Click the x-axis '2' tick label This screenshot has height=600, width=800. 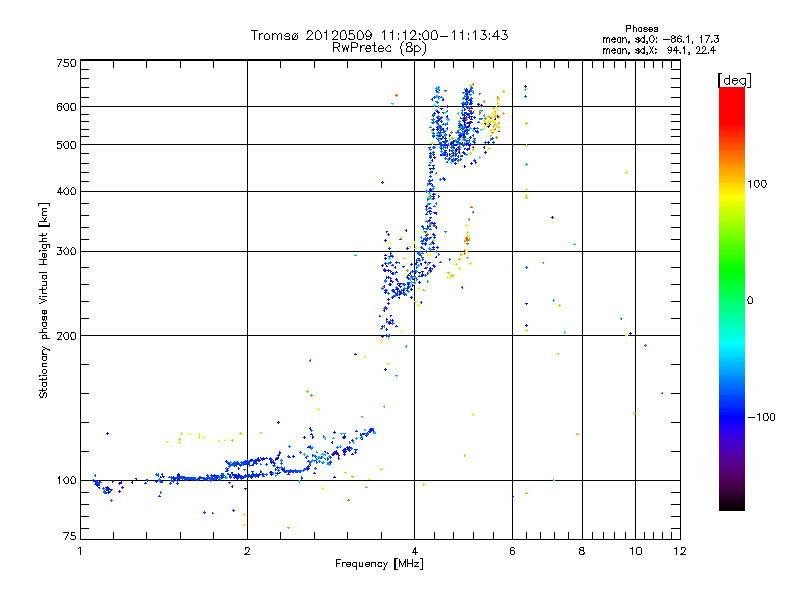coord(247,551)
